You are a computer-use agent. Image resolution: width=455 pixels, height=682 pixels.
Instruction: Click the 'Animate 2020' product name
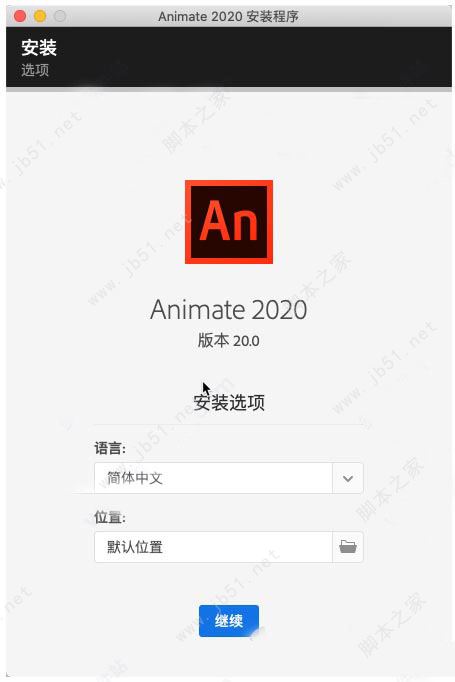click(x=229, y=309)
